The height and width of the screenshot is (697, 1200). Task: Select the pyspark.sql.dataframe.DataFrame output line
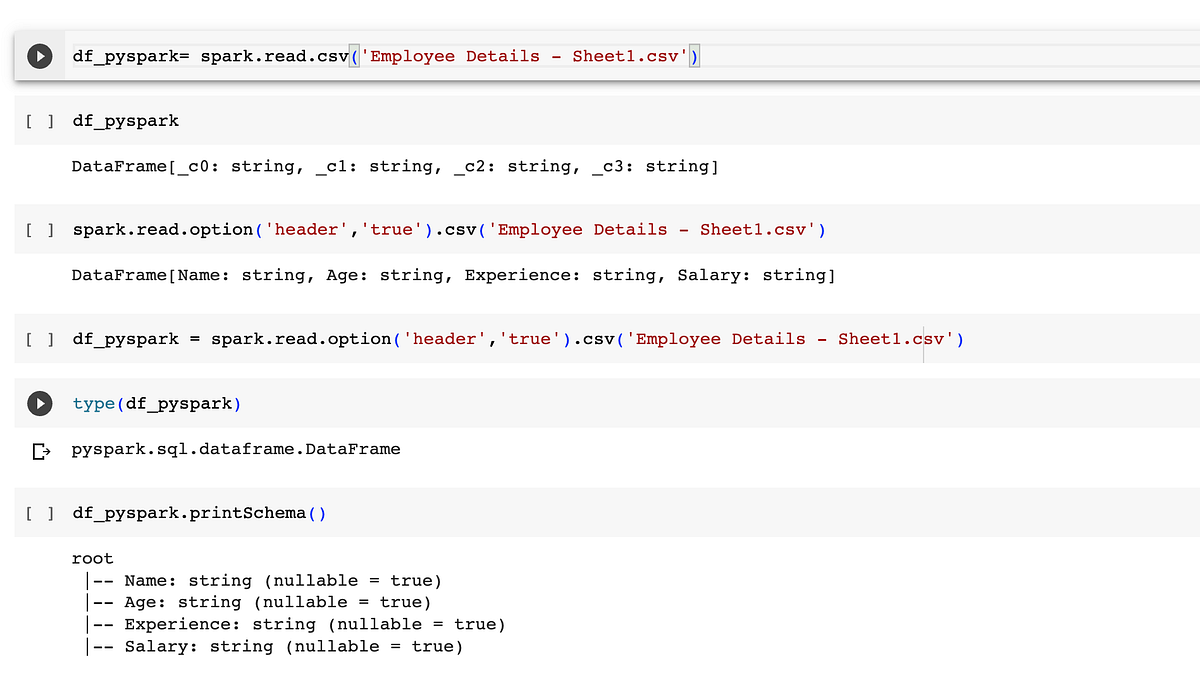tap(235, 449)
